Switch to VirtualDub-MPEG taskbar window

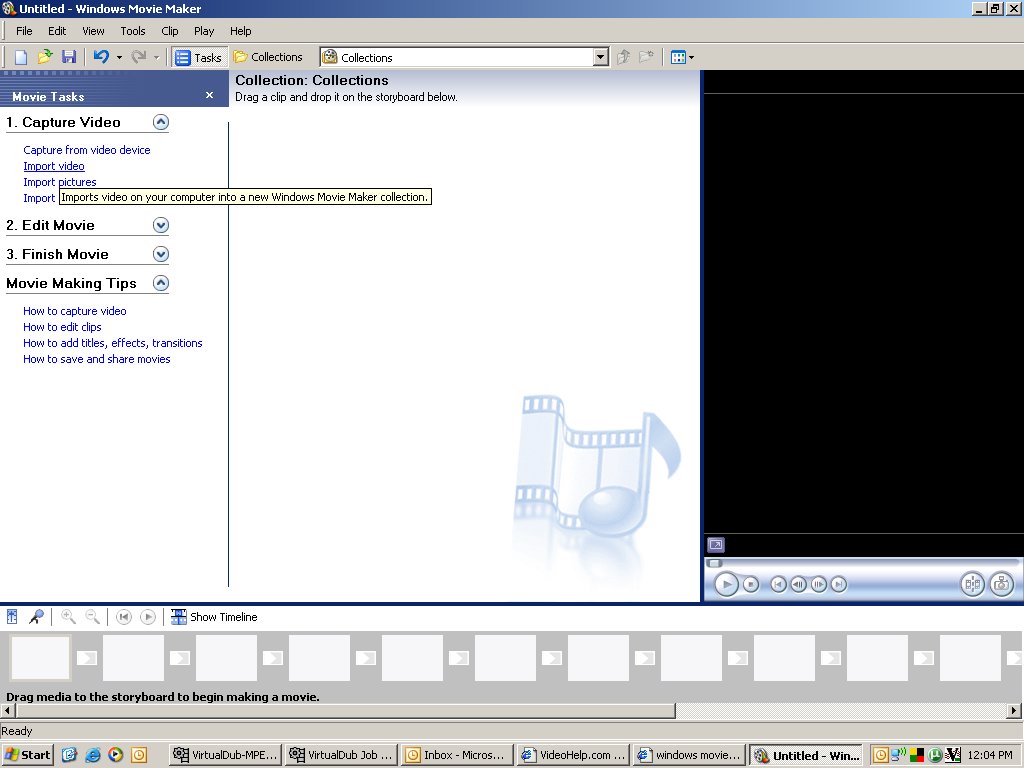(x=226, y=756)
